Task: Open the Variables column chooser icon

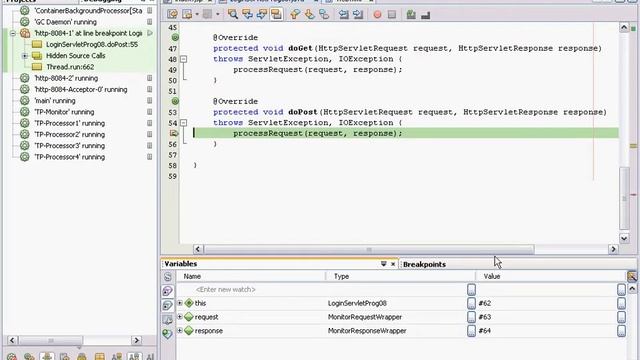Action: point(632,276)
